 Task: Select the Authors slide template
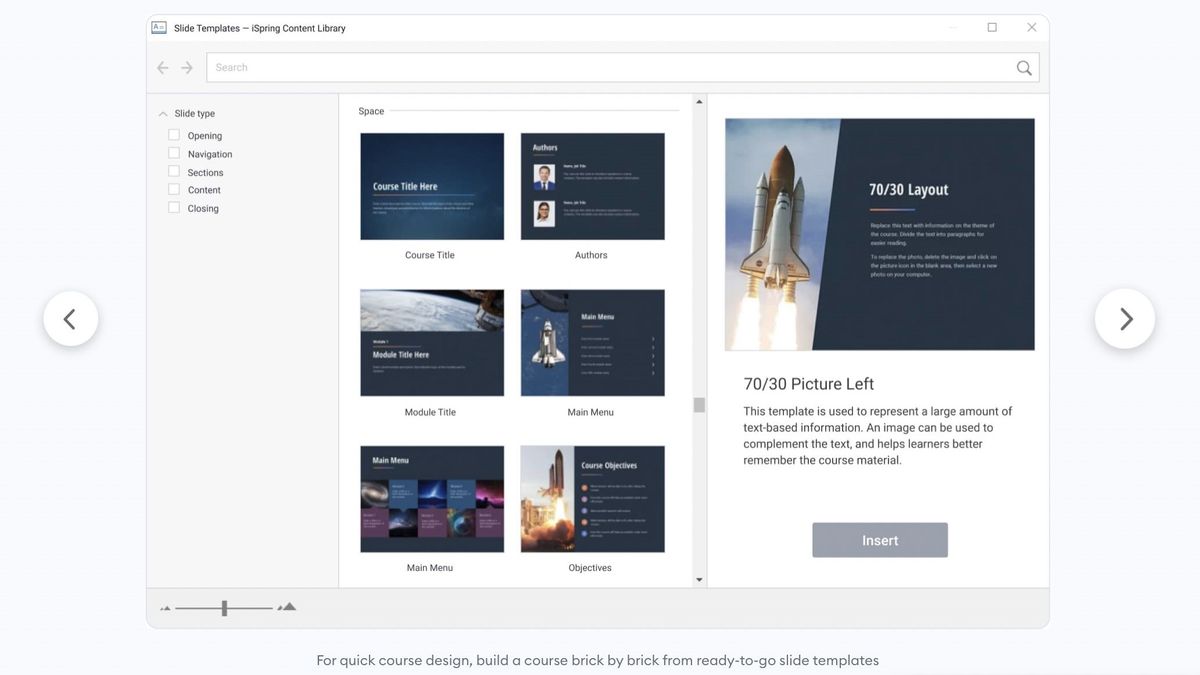[x=591, y=185]
